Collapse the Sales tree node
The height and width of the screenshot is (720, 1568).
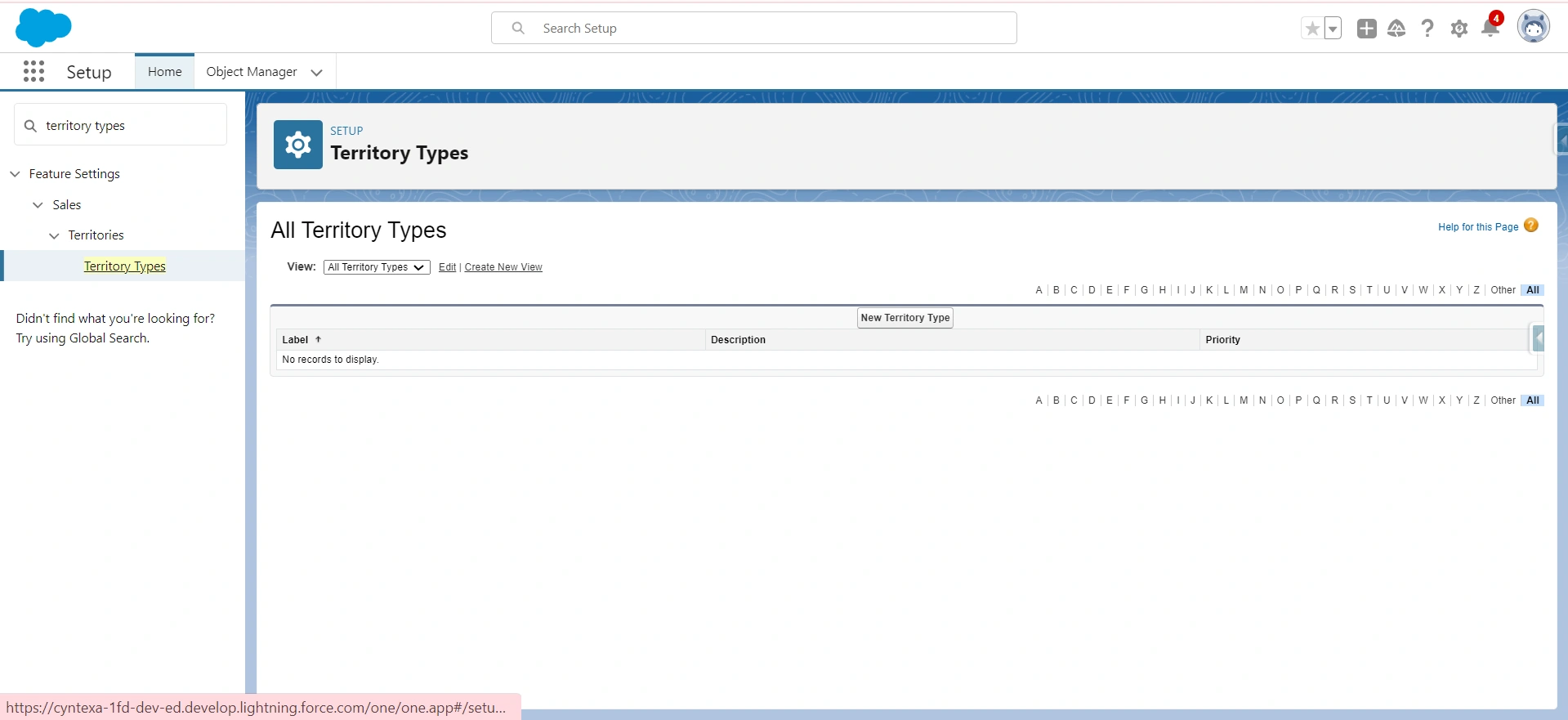click(x=38, y=205)
